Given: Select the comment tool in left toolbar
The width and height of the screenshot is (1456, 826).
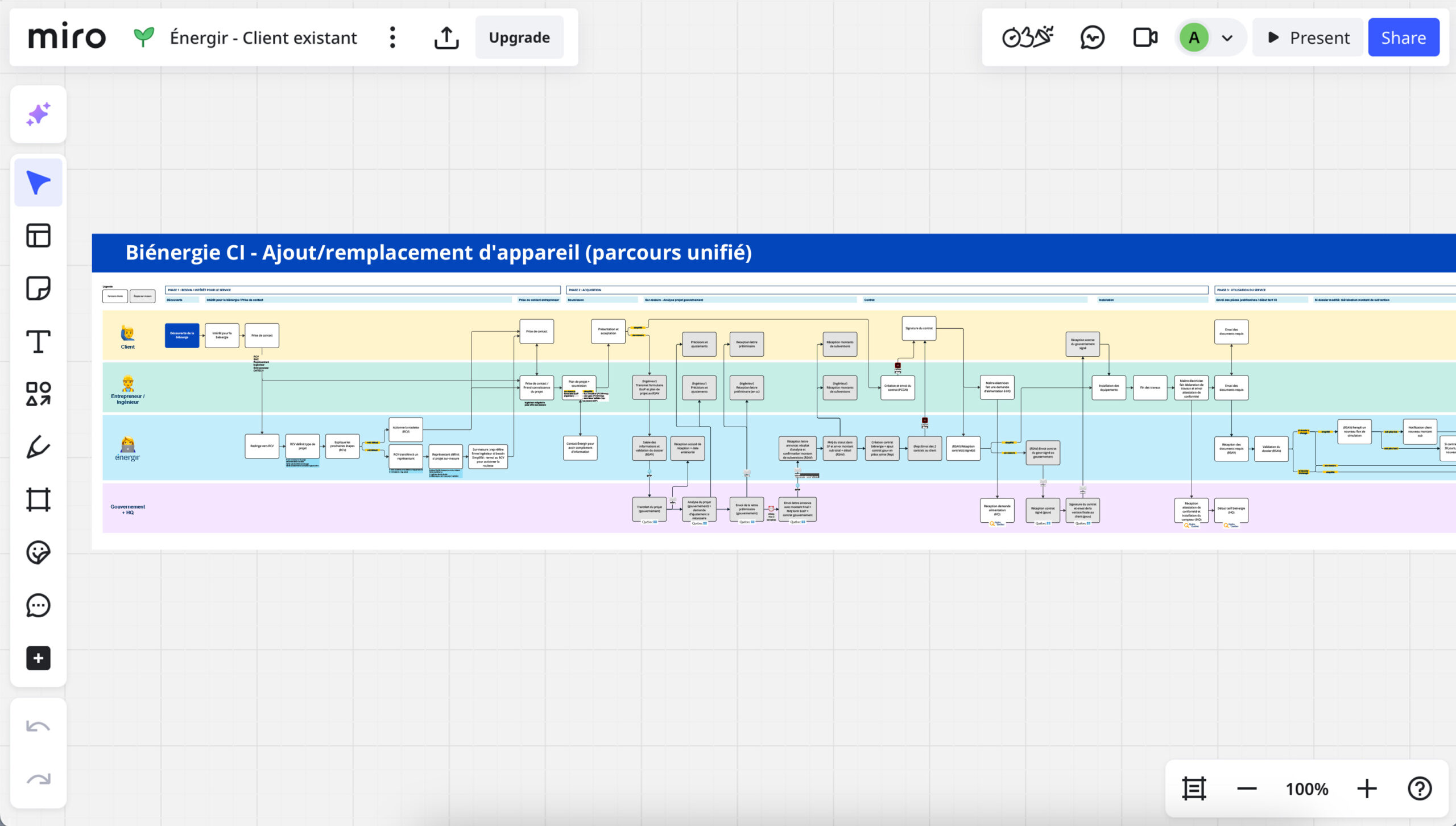Looking at the screenshot, I should pyautogui.click(x=38, y=605).
